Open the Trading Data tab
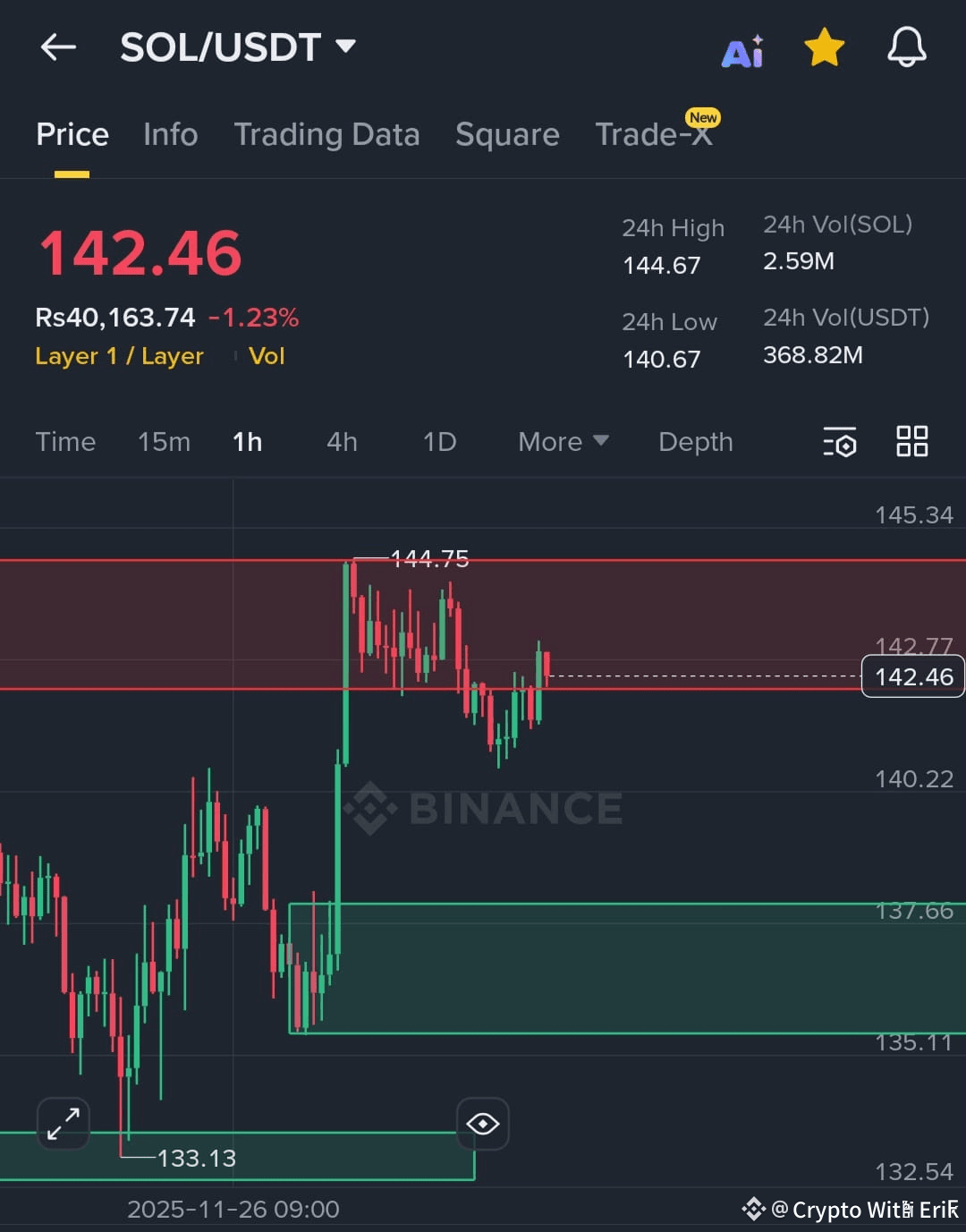966x1232 pixels. (x=326, y=134)
